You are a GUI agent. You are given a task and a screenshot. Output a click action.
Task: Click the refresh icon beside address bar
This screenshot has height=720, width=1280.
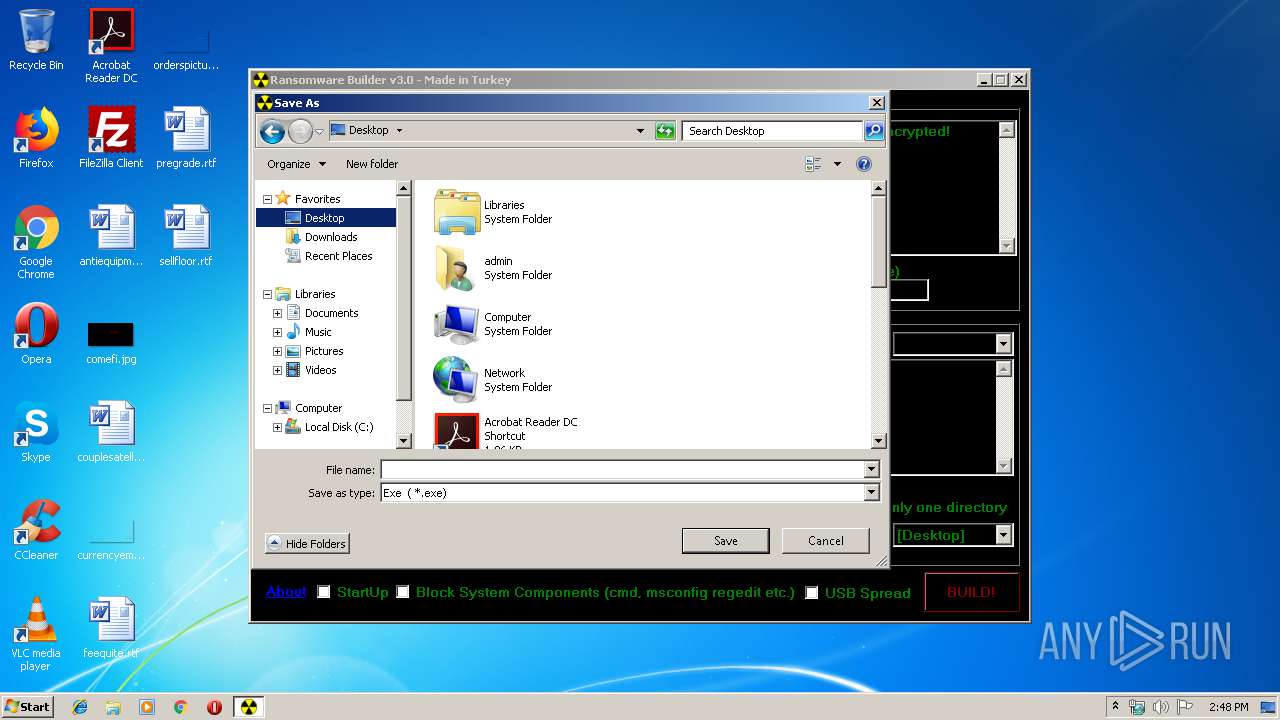[665, 131]
